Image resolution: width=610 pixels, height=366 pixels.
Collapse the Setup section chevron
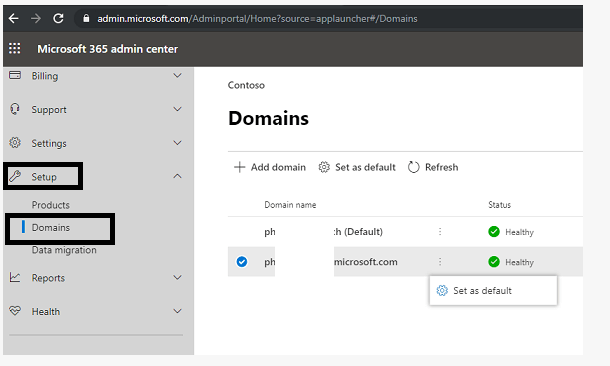point(177,176)
